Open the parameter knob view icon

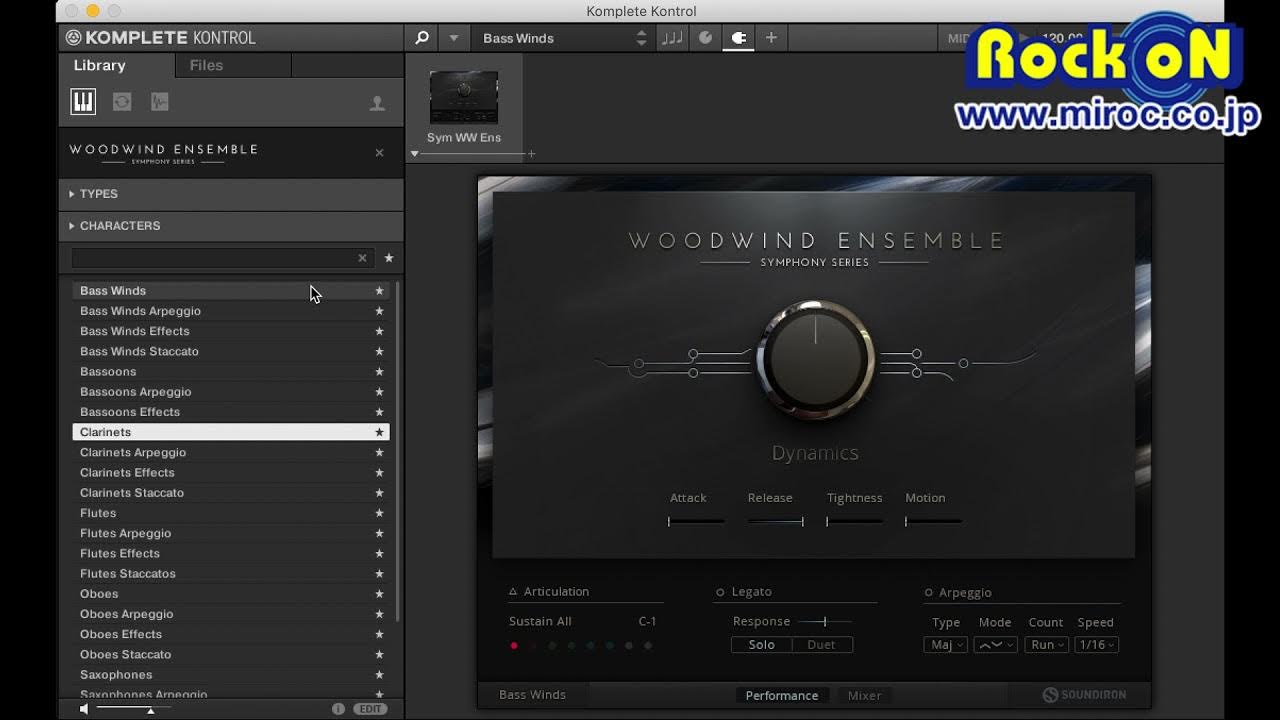tap(706, 38)
